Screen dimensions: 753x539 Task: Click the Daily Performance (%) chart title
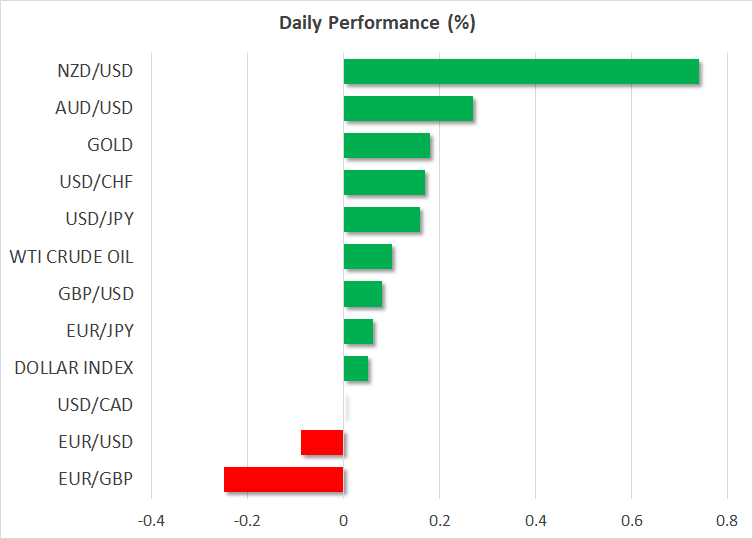tap(376, 23)
